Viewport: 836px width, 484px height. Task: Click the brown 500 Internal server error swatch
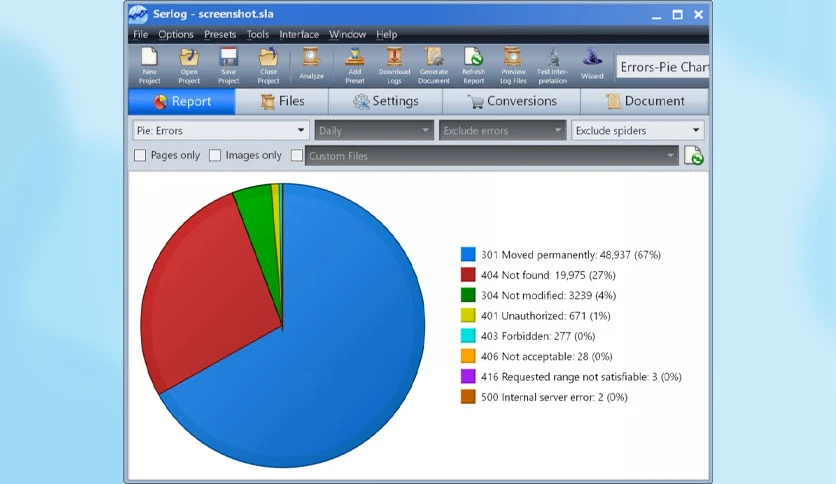click(468, 397)
